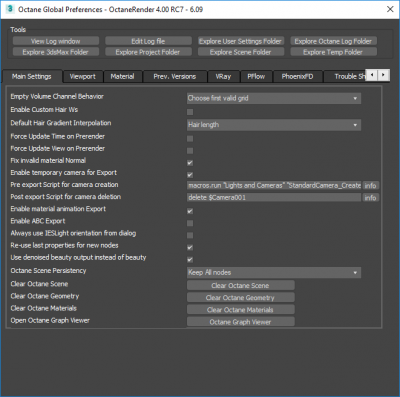This screenshot has width=400, height=397.
Task: Uncheck Fix invalid material Normal
Action: coord(190,163)
